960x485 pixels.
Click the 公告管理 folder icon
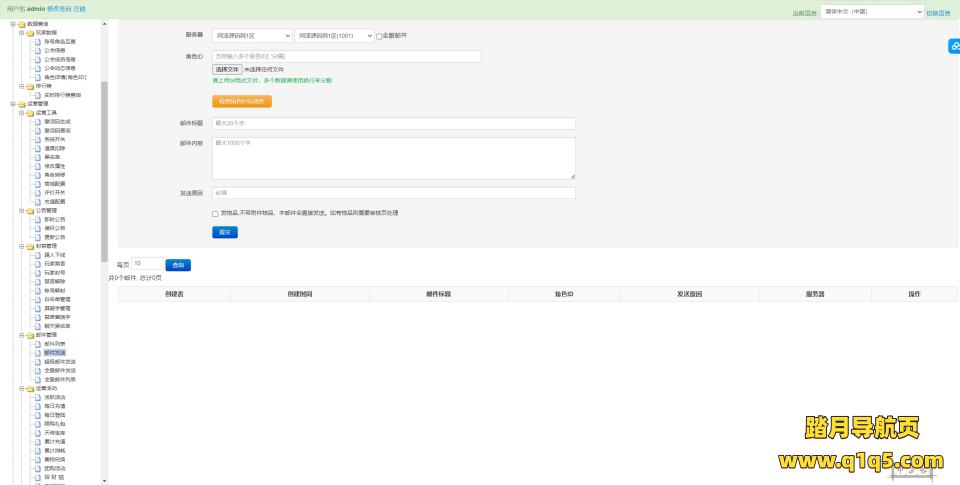point(28,210)
